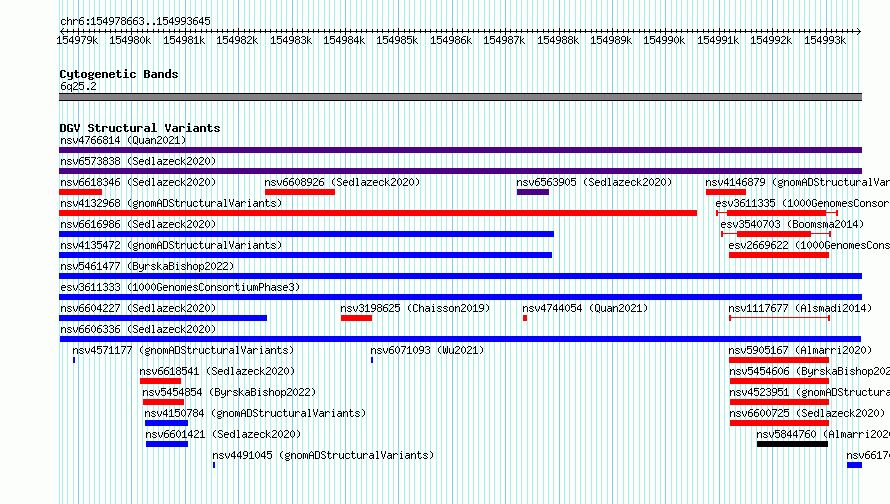Click esv3611335 (1000Genomes) label
This screenshot has height=504, width=890.
click(803, 203)
